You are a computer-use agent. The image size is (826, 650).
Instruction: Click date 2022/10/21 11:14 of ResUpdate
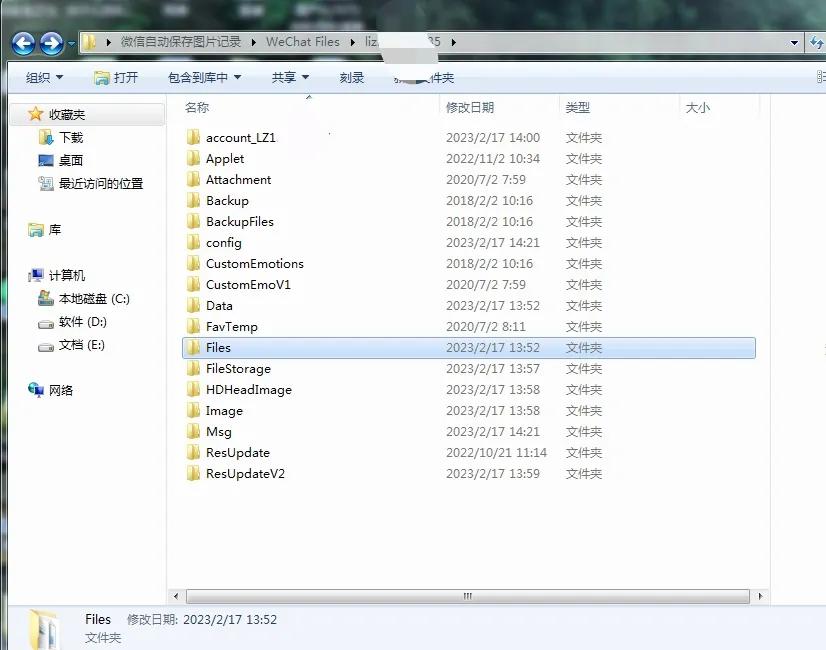496,452
